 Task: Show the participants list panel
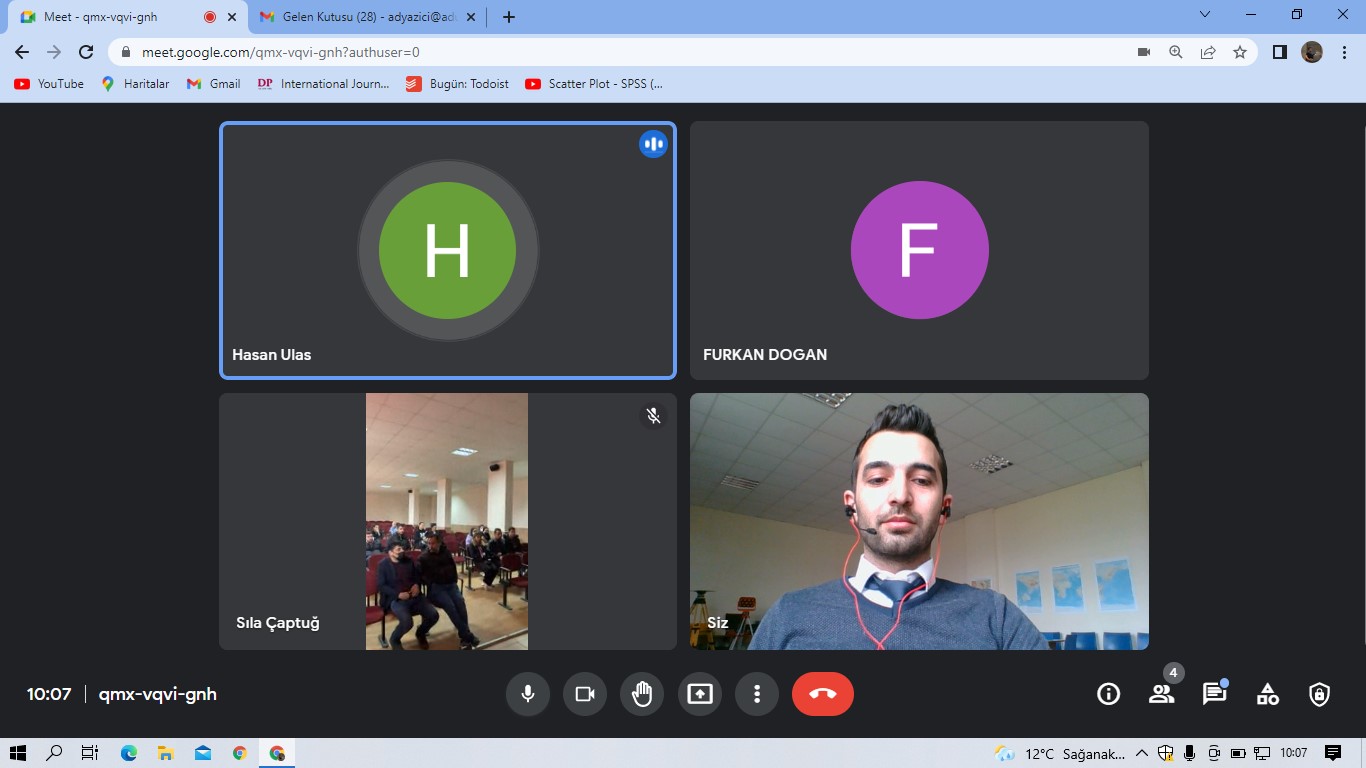[1161, 694]
